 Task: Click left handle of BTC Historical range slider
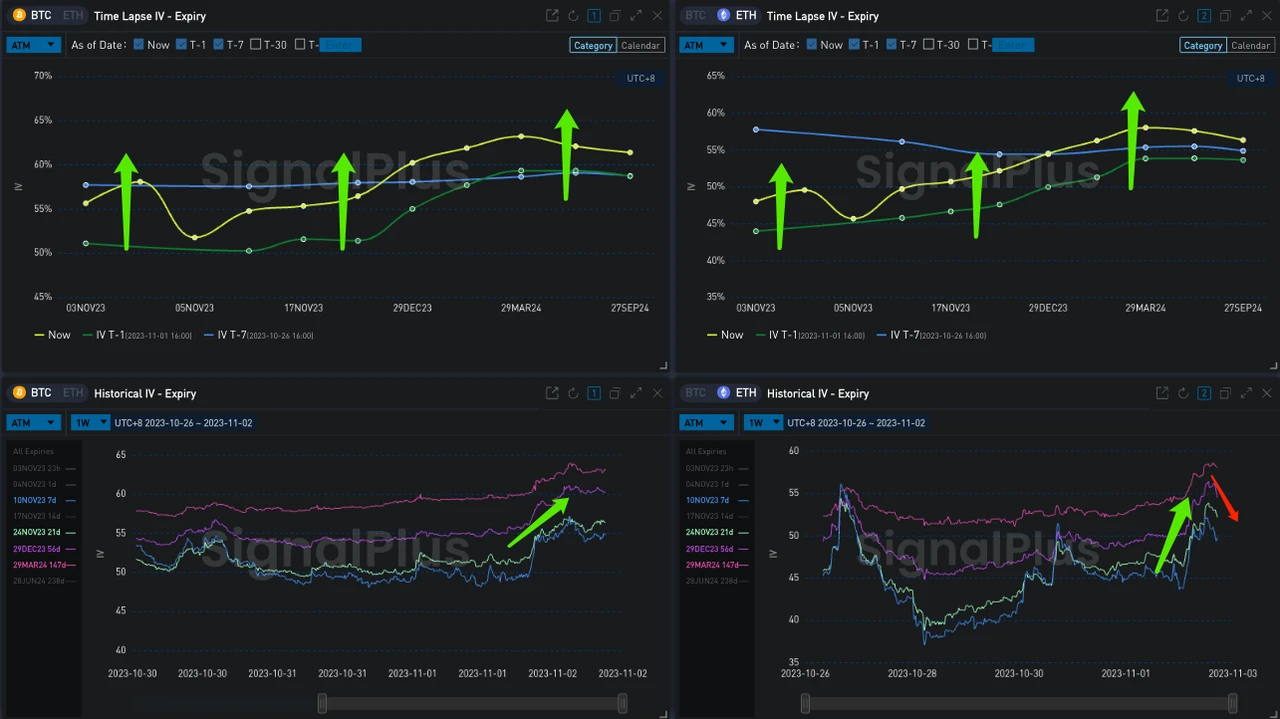(x=322, y=704)
